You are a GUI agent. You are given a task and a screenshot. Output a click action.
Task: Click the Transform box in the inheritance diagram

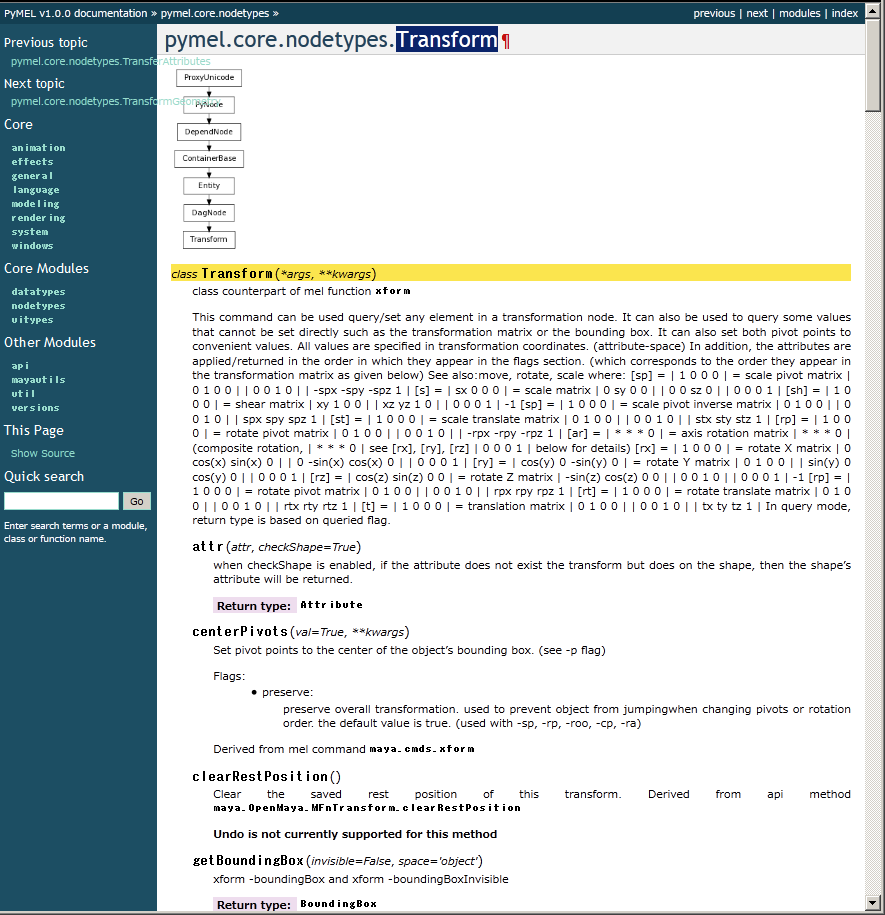(x=209, y=239)
